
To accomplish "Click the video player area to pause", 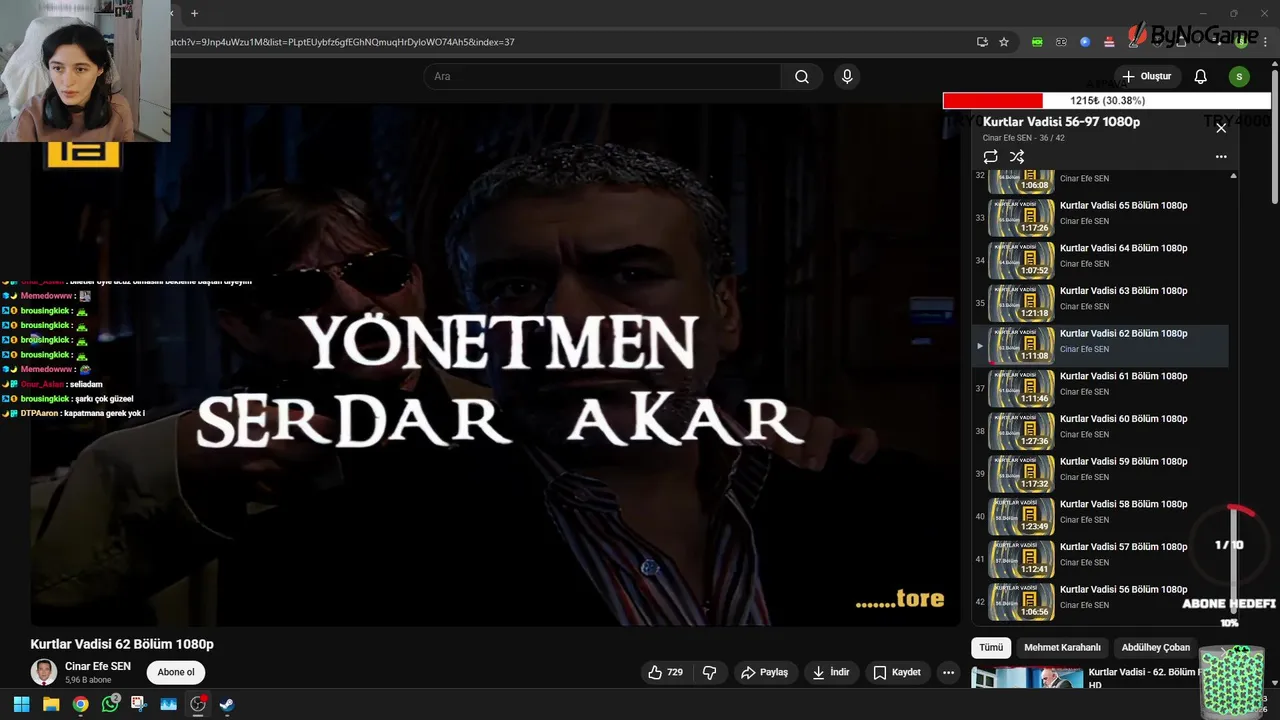I will [x=495, y=365].
